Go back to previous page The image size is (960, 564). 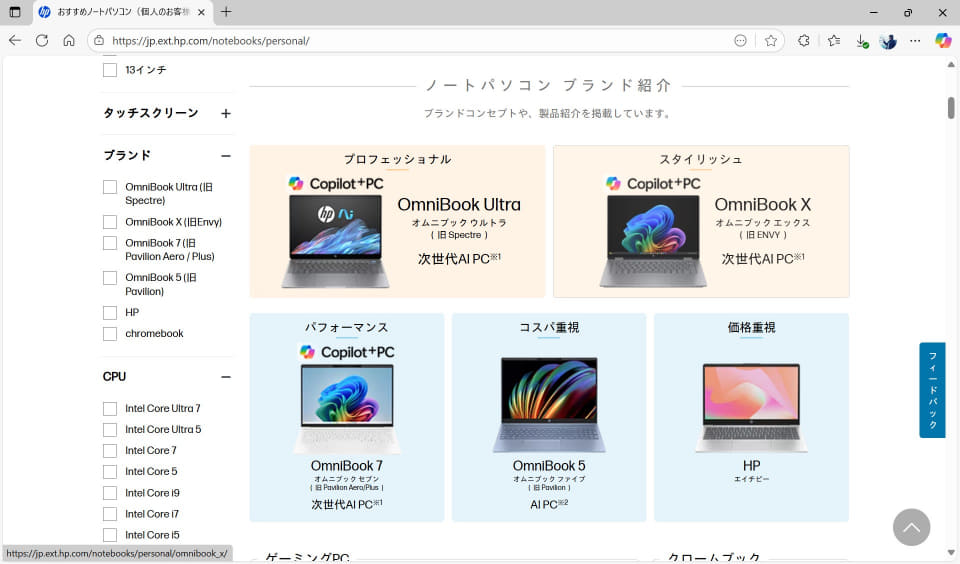pos(15,40)
